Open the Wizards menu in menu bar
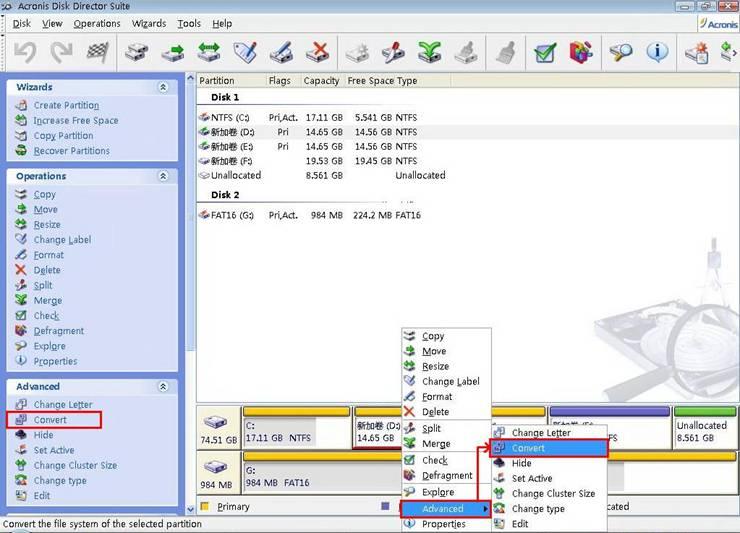740x533 pixels. [x=149, y=23]
